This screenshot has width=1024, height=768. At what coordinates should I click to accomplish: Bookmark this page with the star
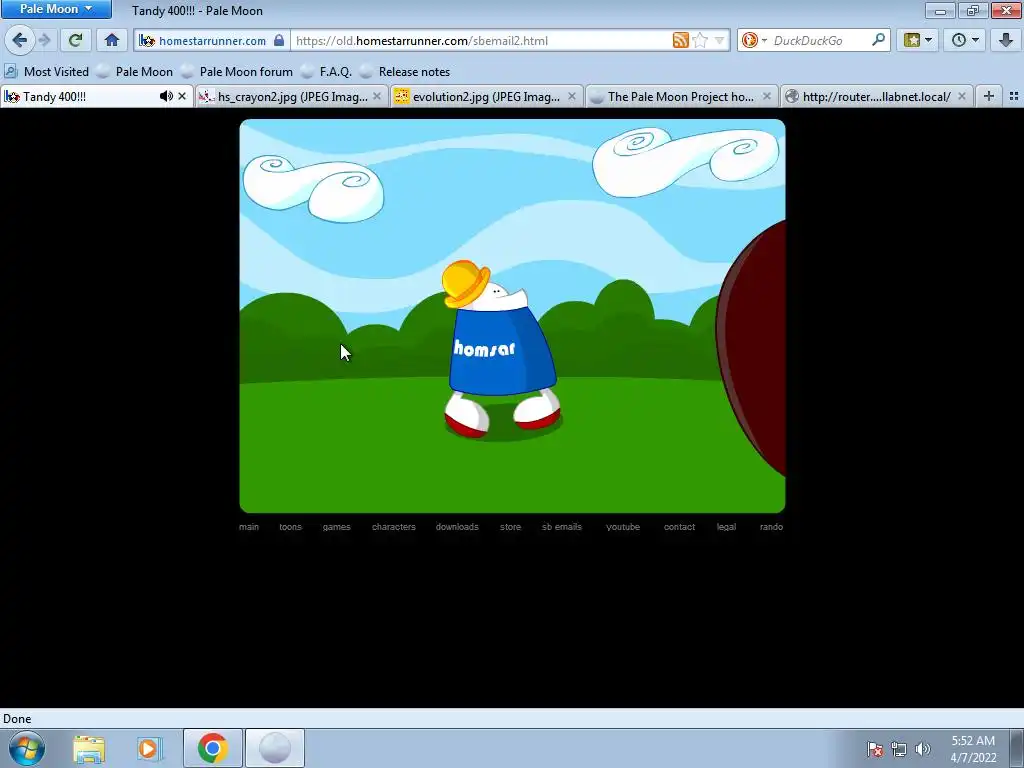click(700, 40)
